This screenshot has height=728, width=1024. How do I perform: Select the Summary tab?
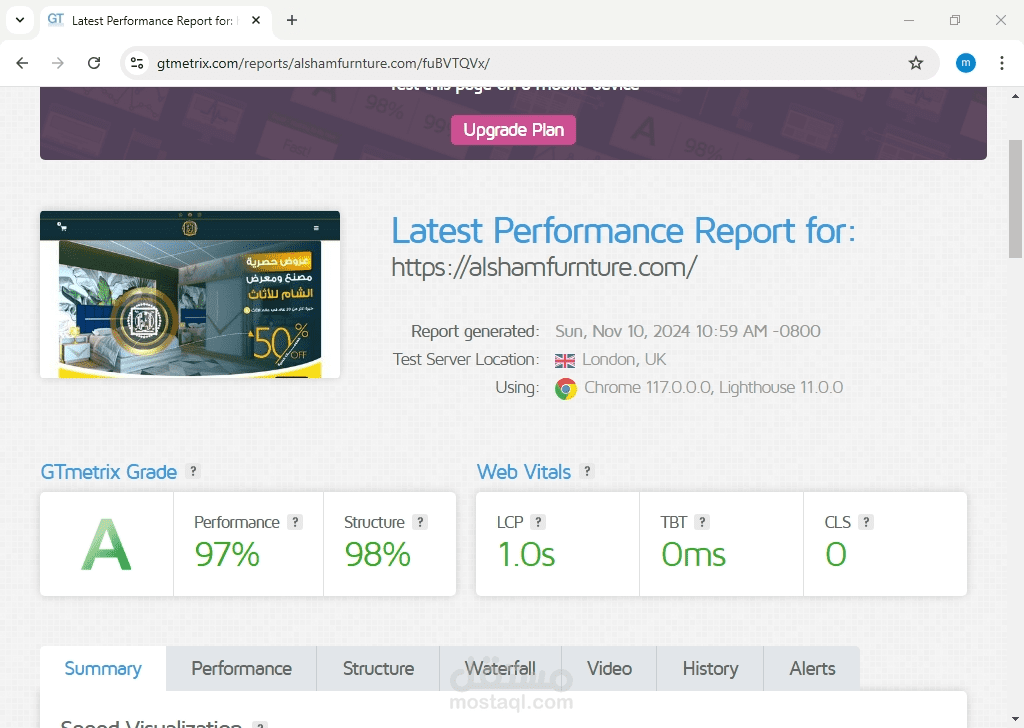point(103,669)
